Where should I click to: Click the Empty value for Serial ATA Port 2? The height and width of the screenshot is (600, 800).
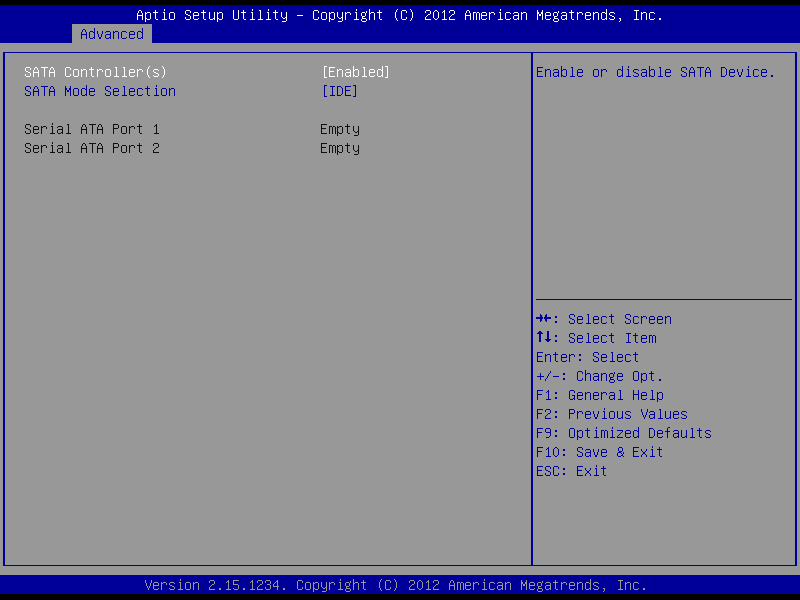click(340, 148)
